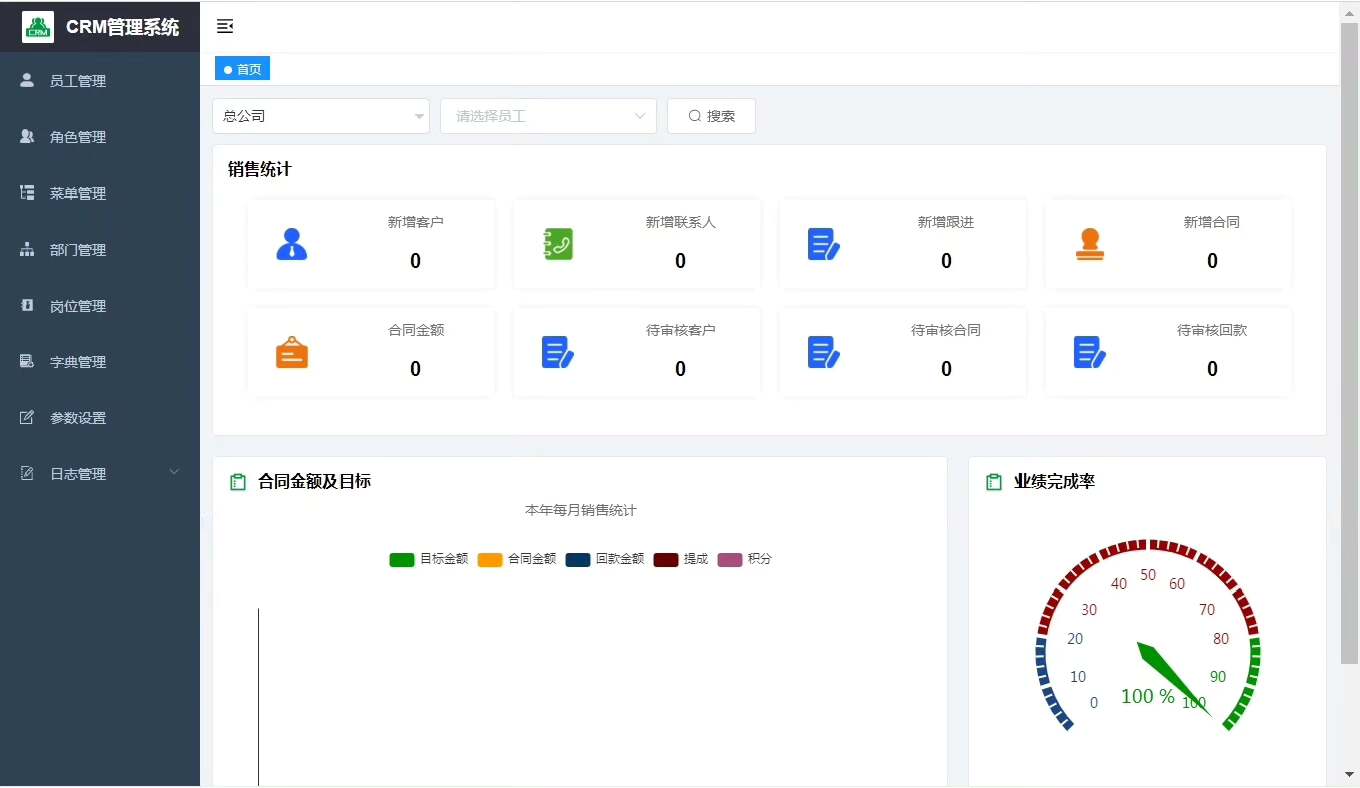Click clipboard icon beside 业绩完成率

click(994, 482)
